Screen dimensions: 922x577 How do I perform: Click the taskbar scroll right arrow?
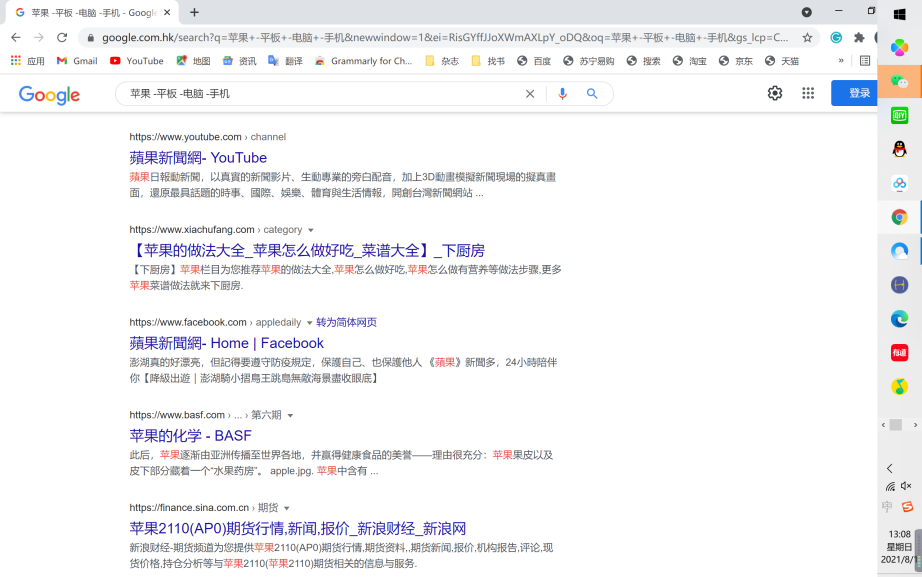point(915,425)
